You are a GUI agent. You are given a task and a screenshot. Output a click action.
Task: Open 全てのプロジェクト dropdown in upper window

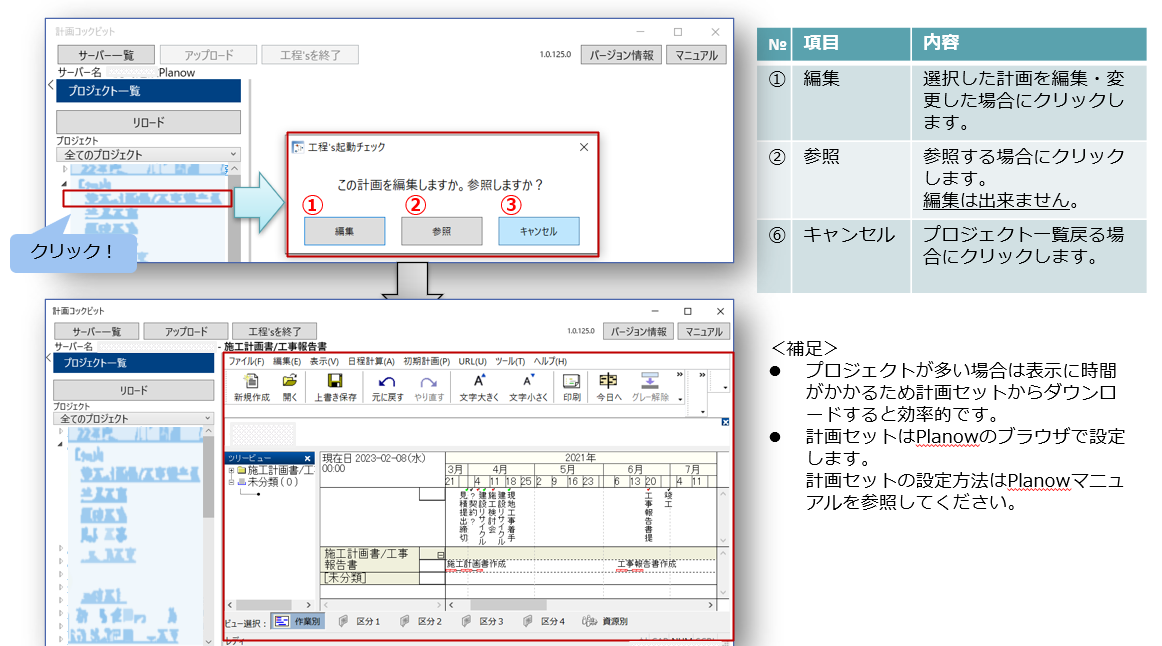click(149, 154)
